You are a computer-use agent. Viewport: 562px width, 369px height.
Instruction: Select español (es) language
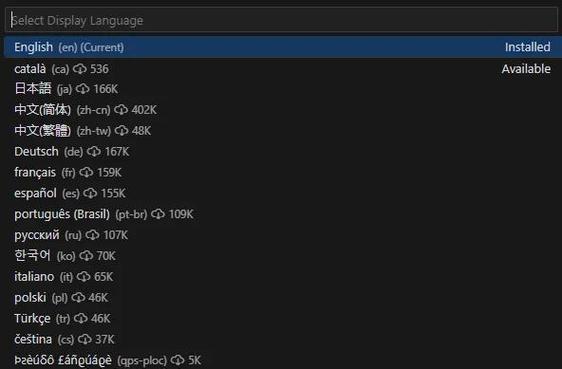[x=283, y=193]
